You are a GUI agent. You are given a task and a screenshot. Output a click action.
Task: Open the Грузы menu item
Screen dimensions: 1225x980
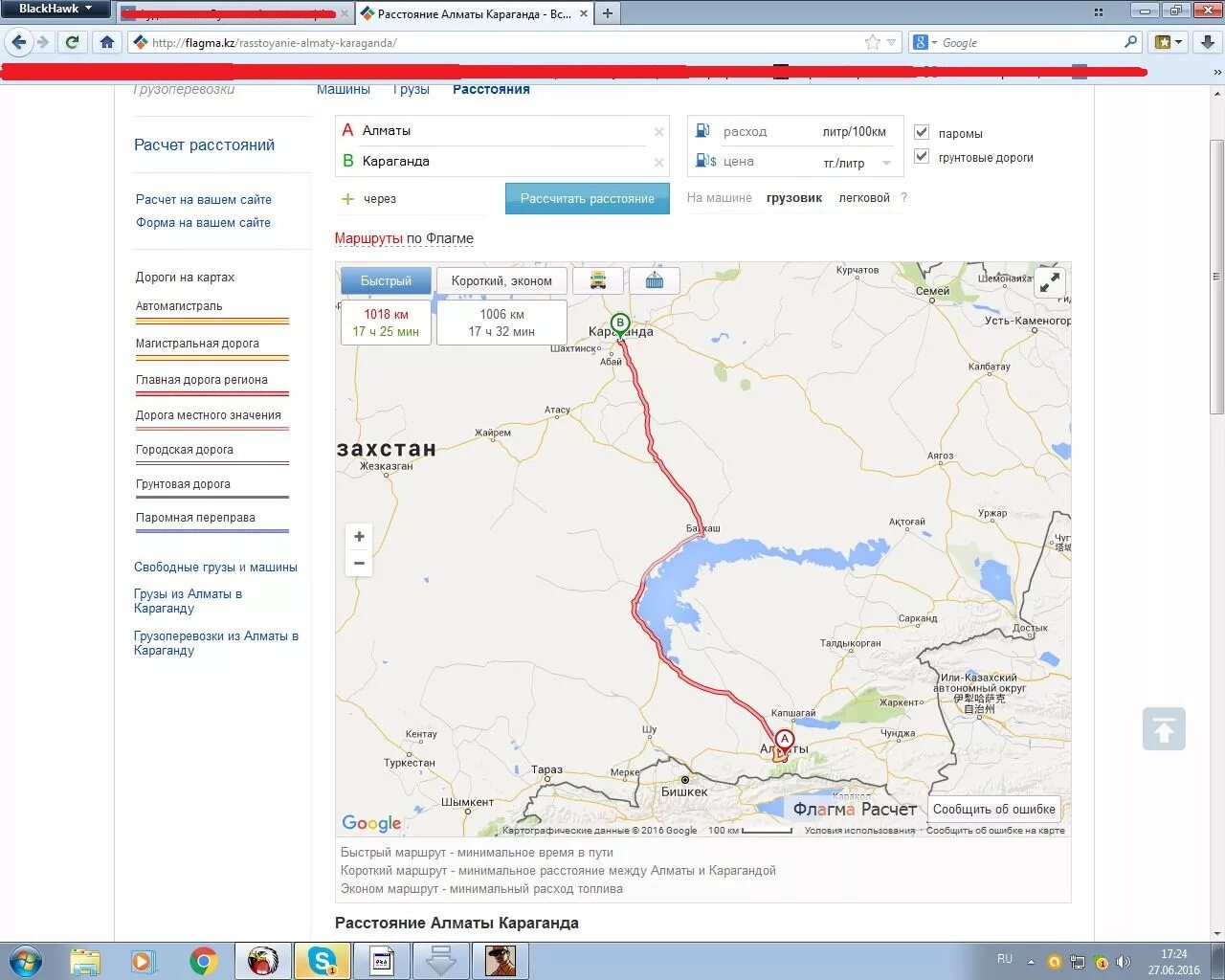(412, 89)
